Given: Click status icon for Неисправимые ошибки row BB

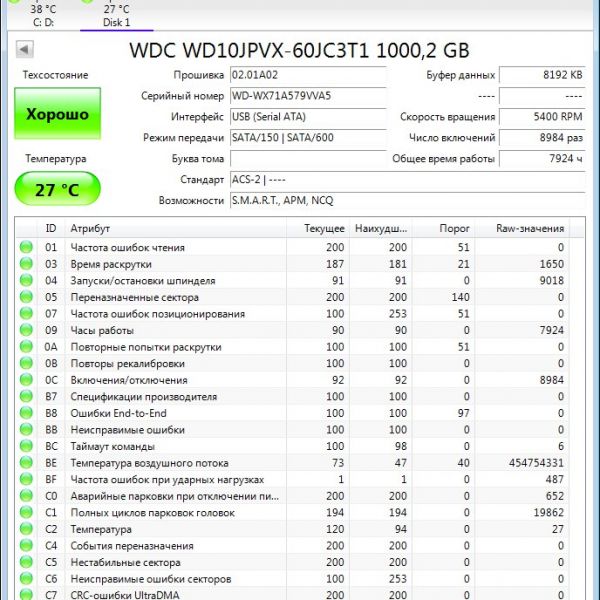Looking at the screenshot, I should pyautogui.click(x=26, y=430).
